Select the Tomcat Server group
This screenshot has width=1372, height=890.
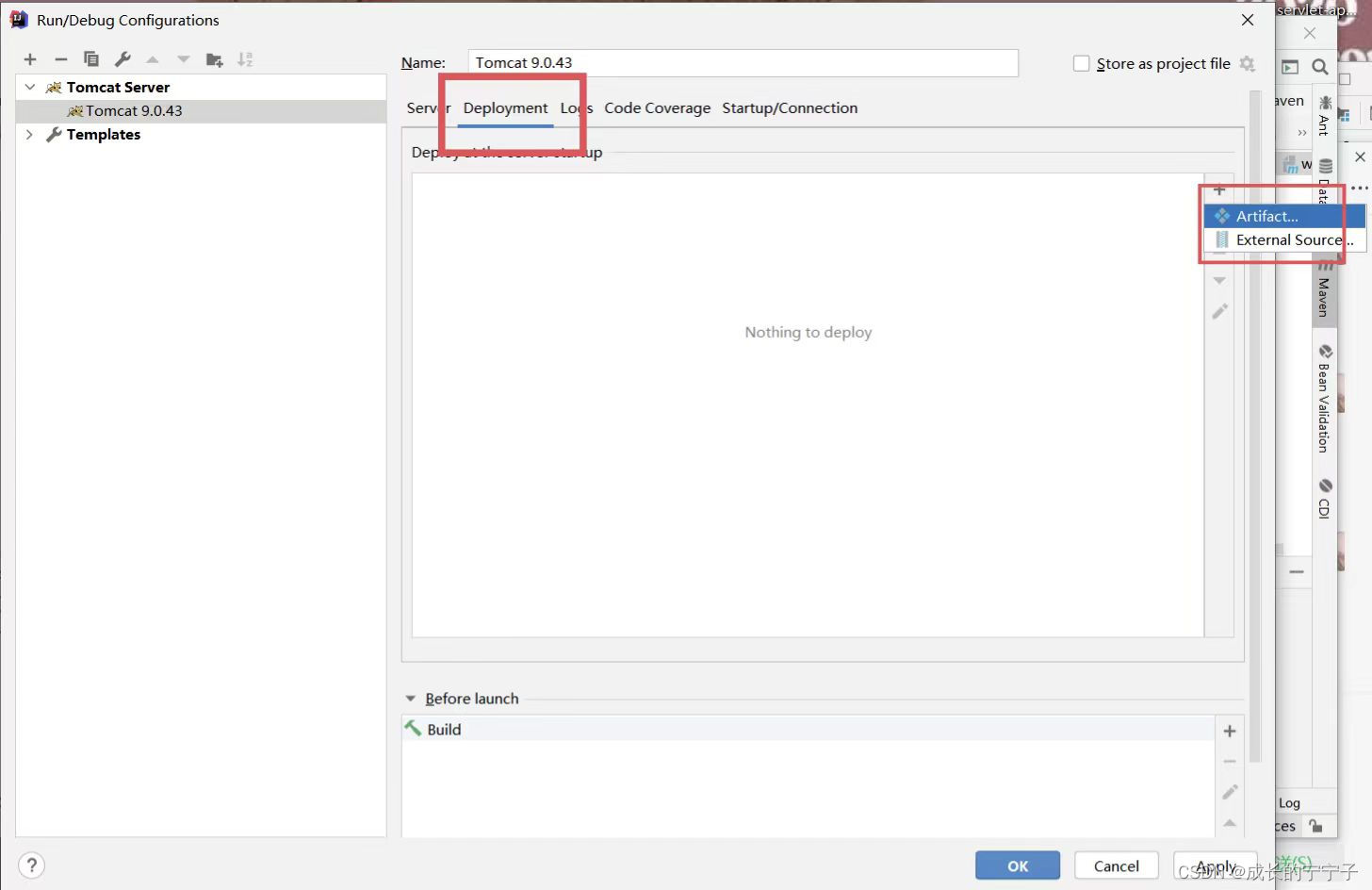click(x=118, y=87)
